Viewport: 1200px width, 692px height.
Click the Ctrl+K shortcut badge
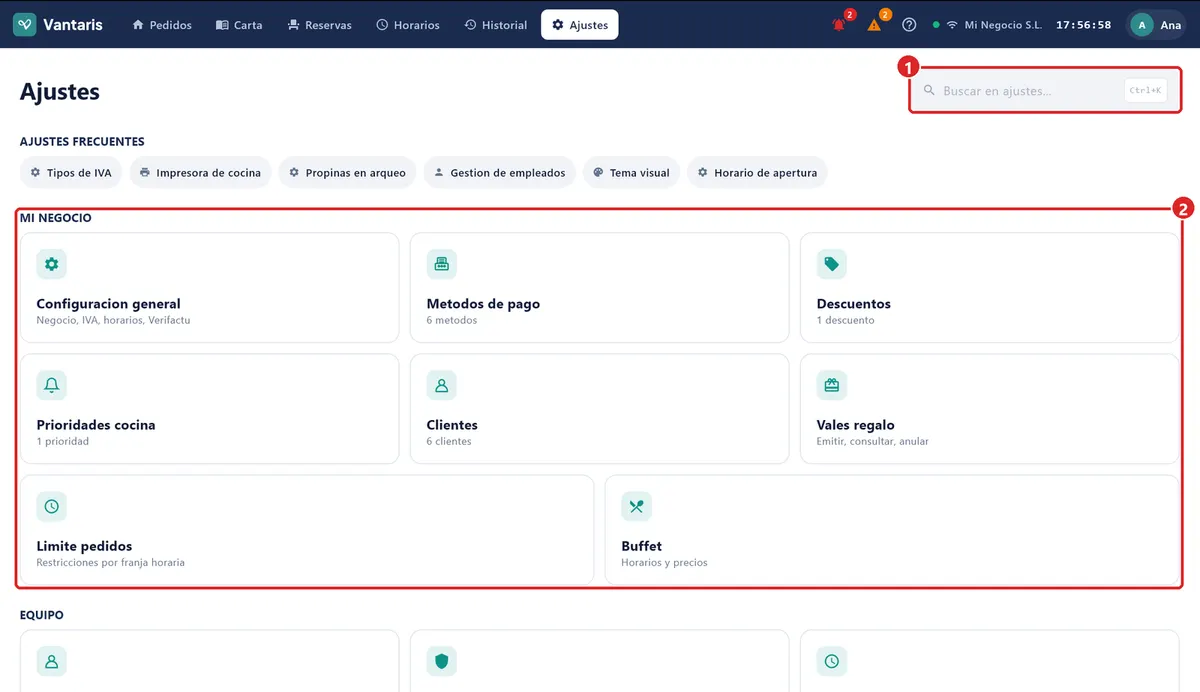click(x=1145, y=91)
